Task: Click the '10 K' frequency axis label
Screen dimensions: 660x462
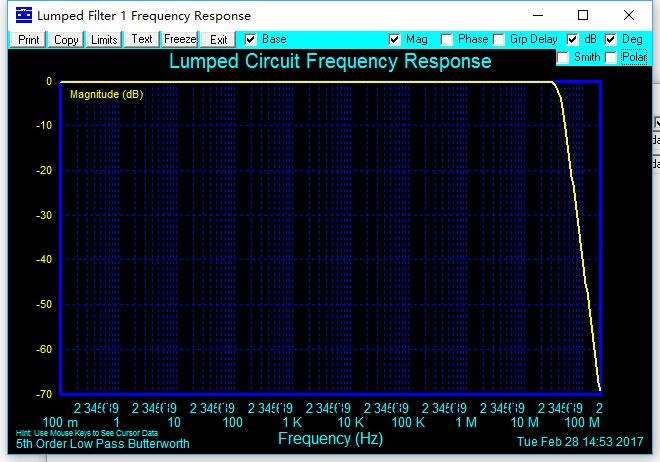Action: click(350, 422)
